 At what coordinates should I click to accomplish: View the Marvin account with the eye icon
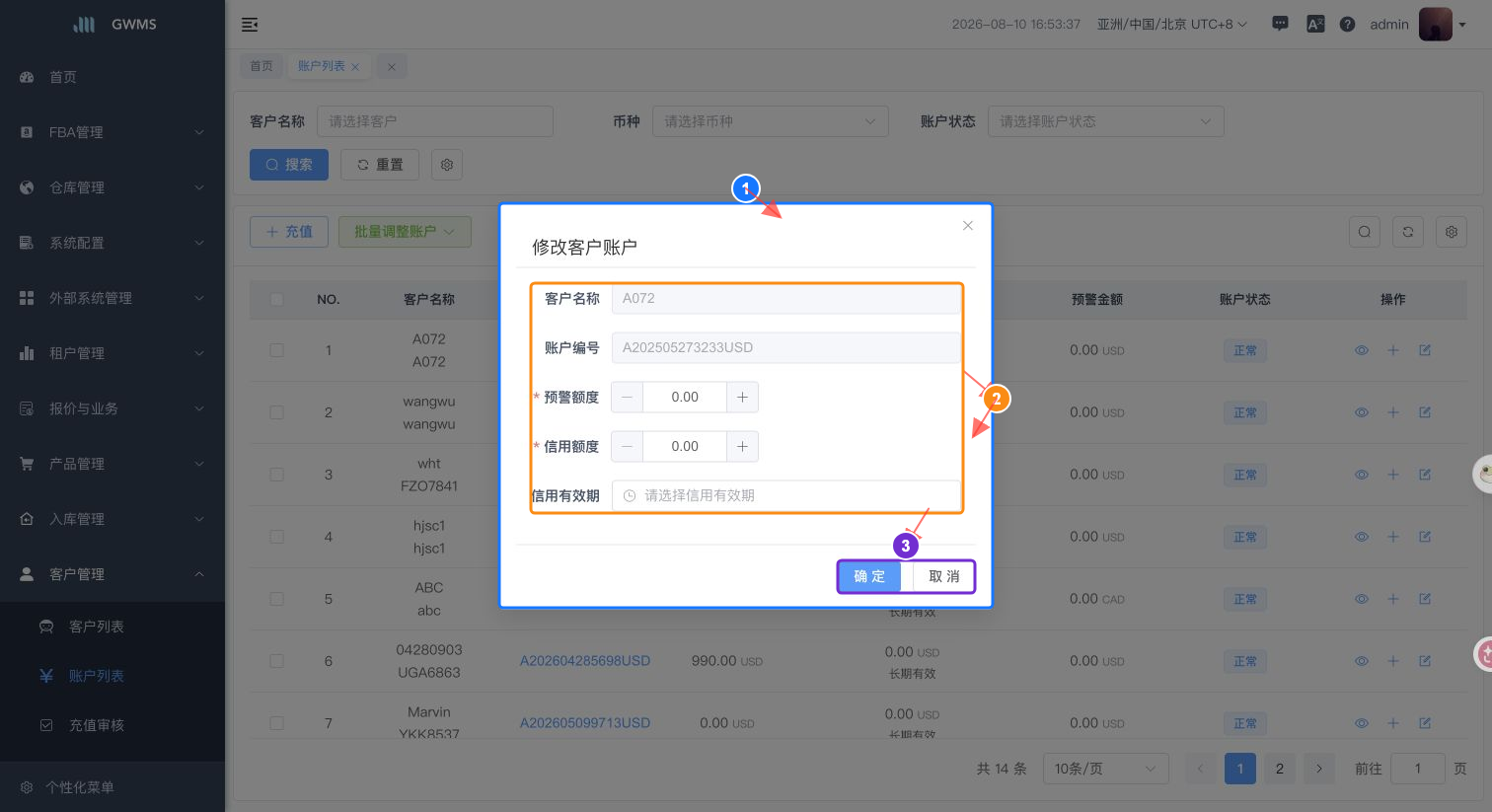1362,723
